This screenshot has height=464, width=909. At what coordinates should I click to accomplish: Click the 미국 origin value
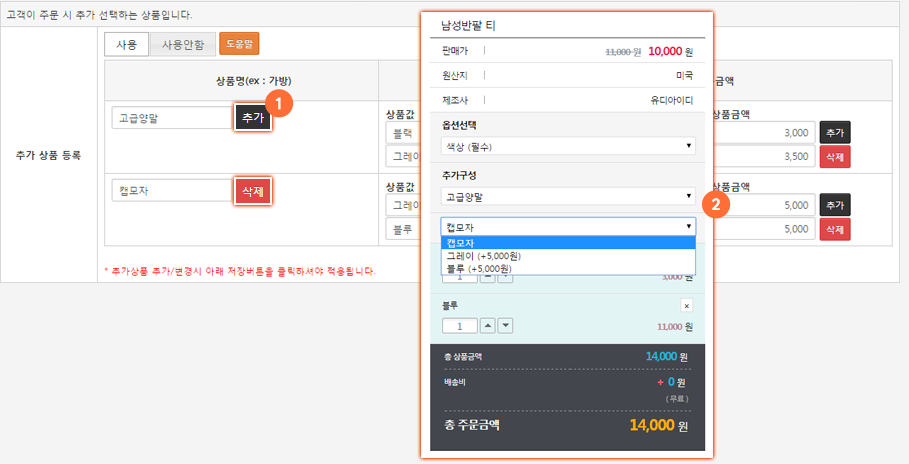[x=684, y=75]
